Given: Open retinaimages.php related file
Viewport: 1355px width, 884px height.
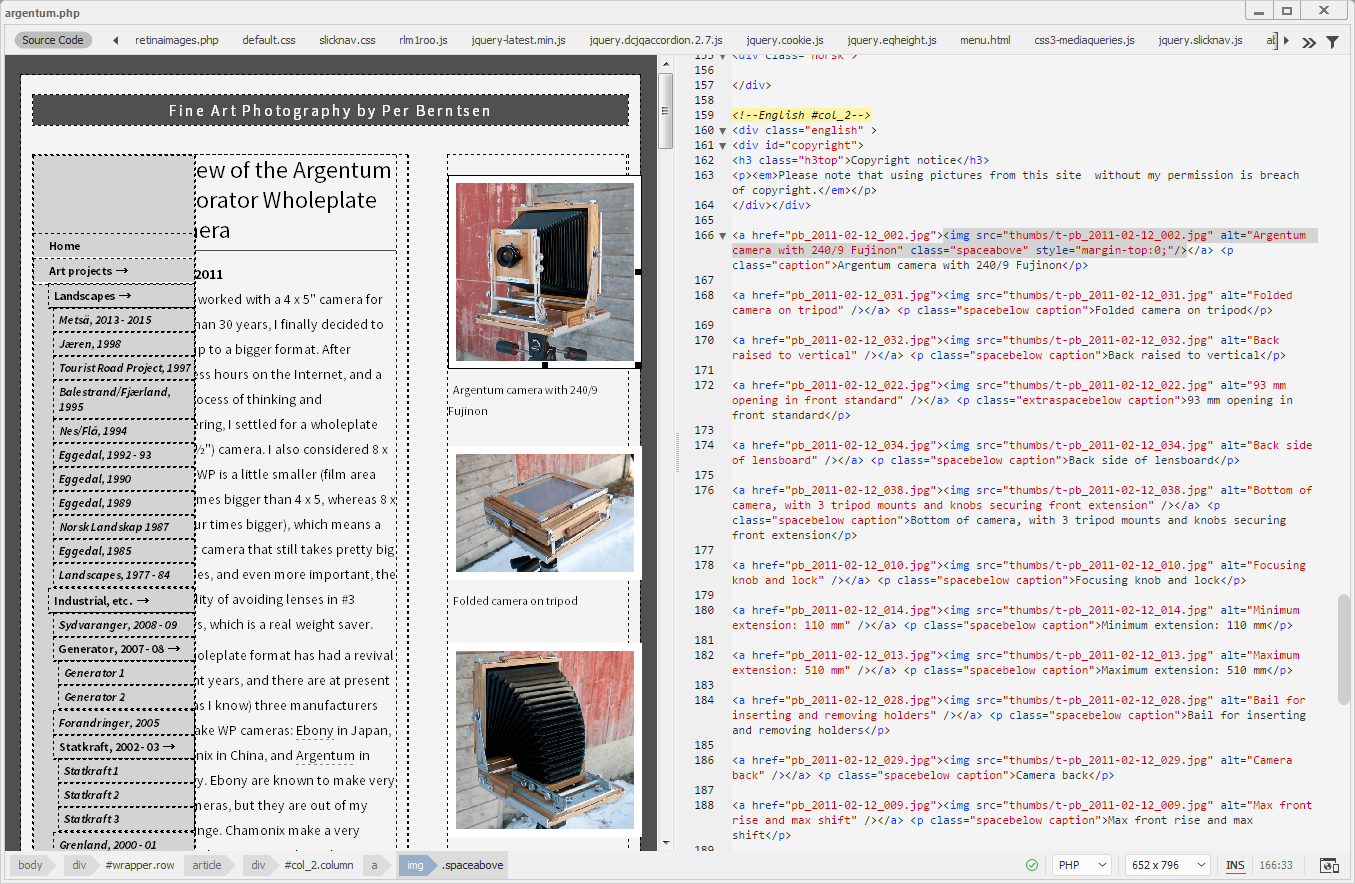Looking at the screenshot, I should [x=176, y=40].
